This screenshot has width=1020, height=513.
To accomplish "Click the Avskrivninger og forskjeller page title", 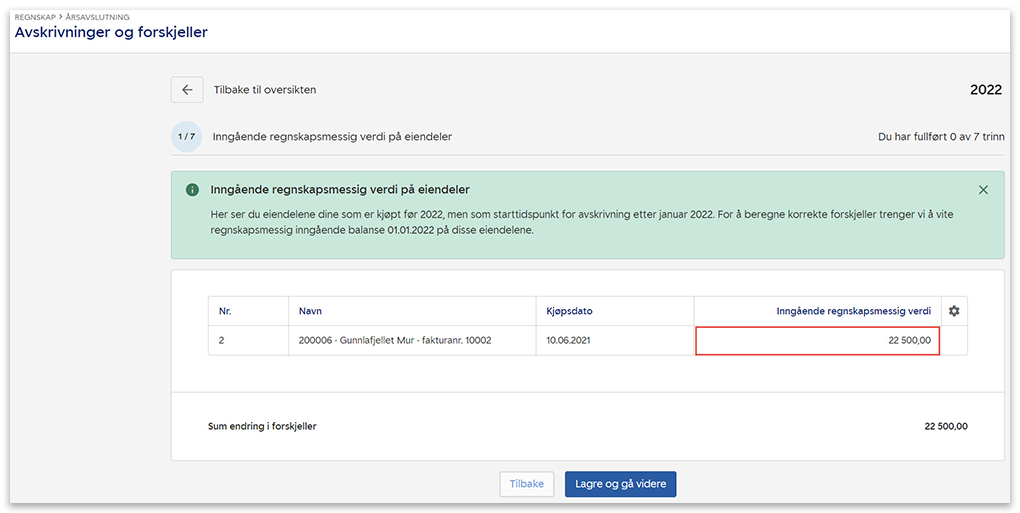I will [111, 33].
